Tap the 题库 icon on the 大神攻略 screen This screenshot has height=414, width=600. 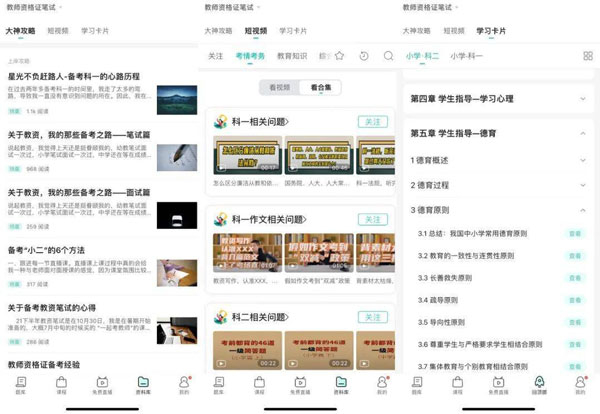pyautogui.click(x=21, y=384)
